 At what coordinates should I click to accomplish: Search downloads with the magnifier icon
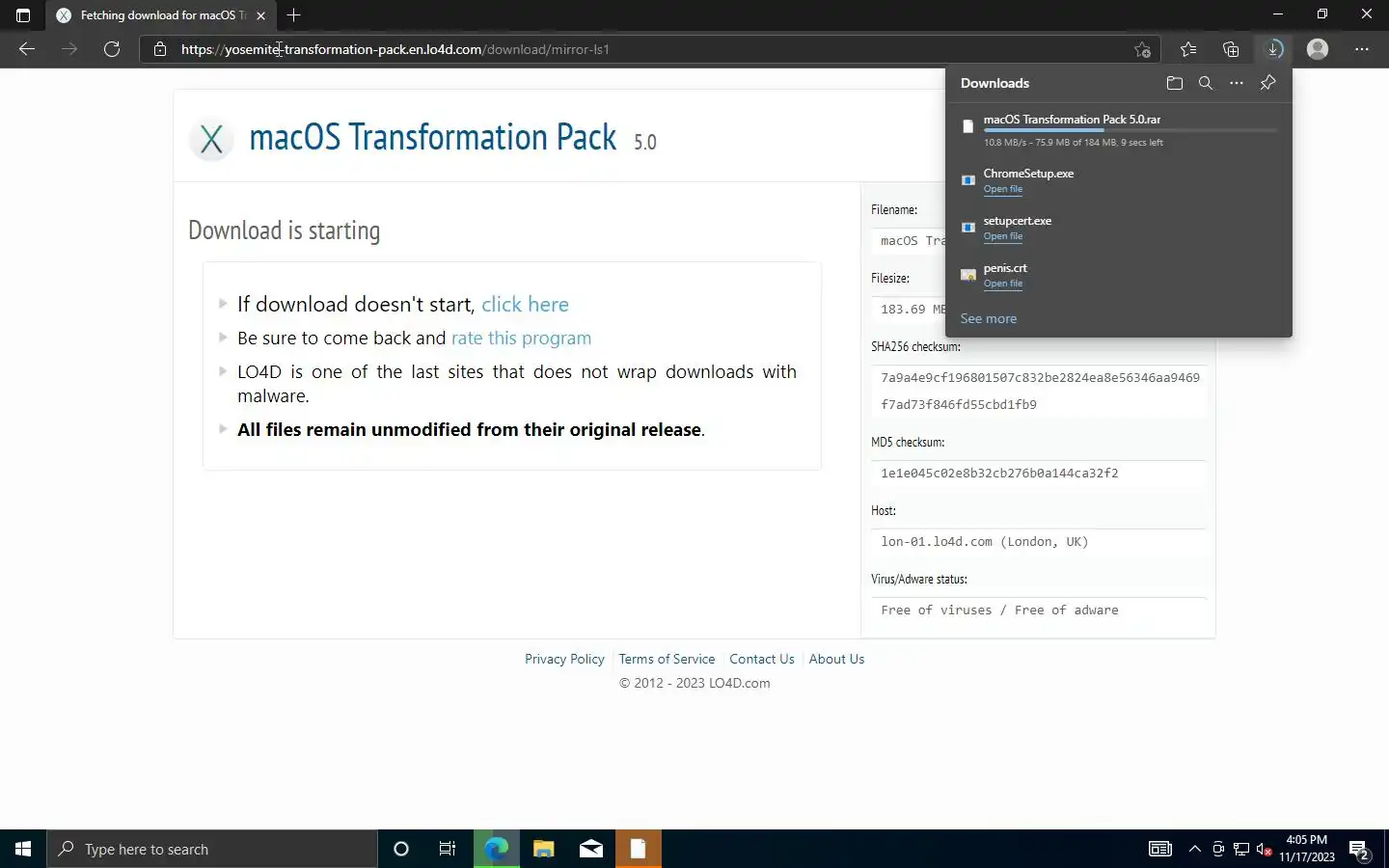pyautogui.click(x=1206, y=83)
